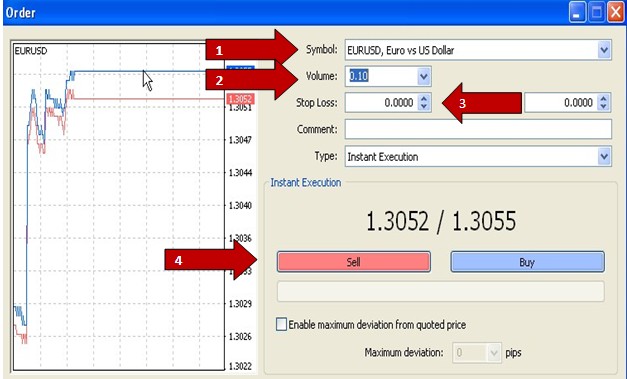Viewport: 627px width, 379px height.
Task: Increase Stop Loss with up stepper arrow
Action: [x=424, y=98]
